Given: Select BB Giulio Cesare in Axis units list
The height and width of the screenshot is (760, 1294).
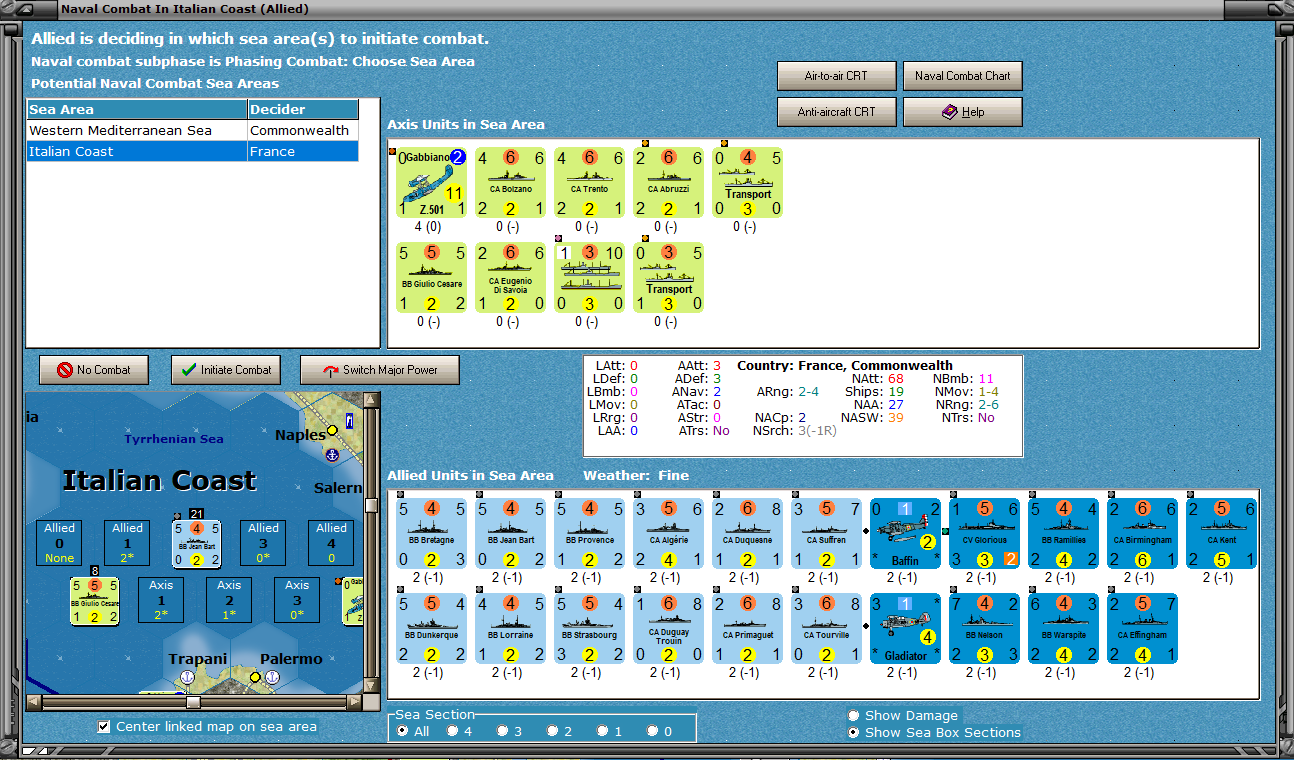Looking at the screenshot, I should 432,277.
